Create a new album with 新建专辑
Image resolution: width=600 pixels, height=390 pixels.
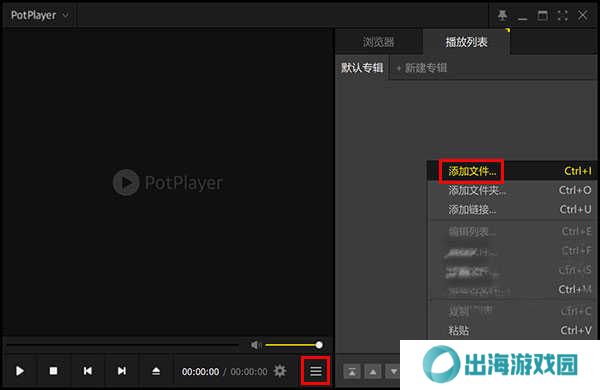422,68
